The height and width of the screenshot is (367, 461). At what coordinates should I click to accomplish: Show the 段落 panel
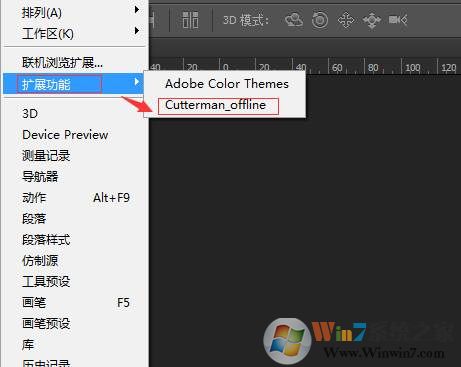coord(75,219)
